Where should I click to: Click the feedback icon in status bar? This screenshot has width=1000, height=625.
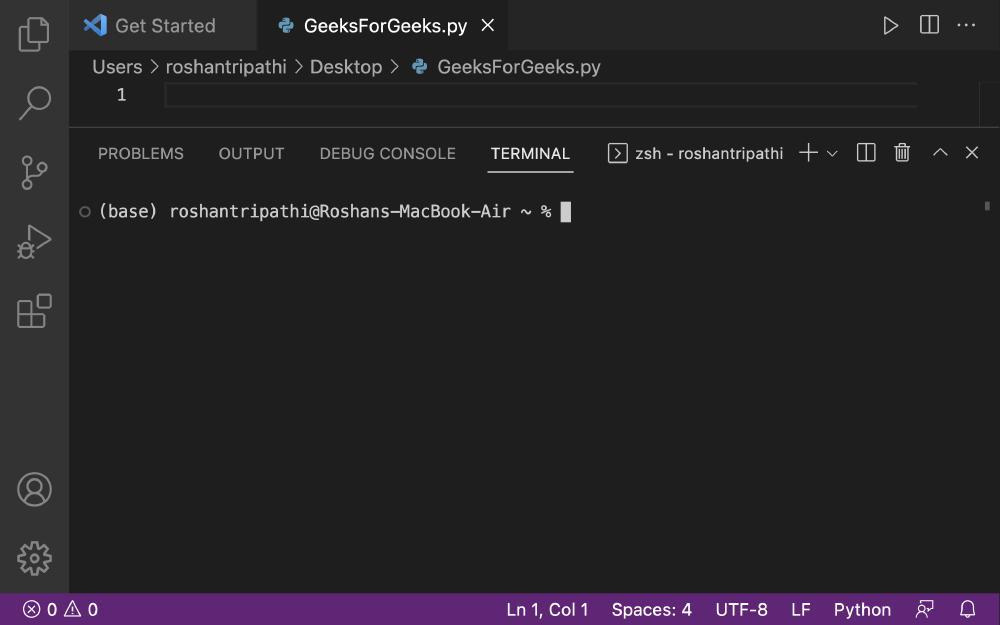pyautogui.click(x=925, y=610)
